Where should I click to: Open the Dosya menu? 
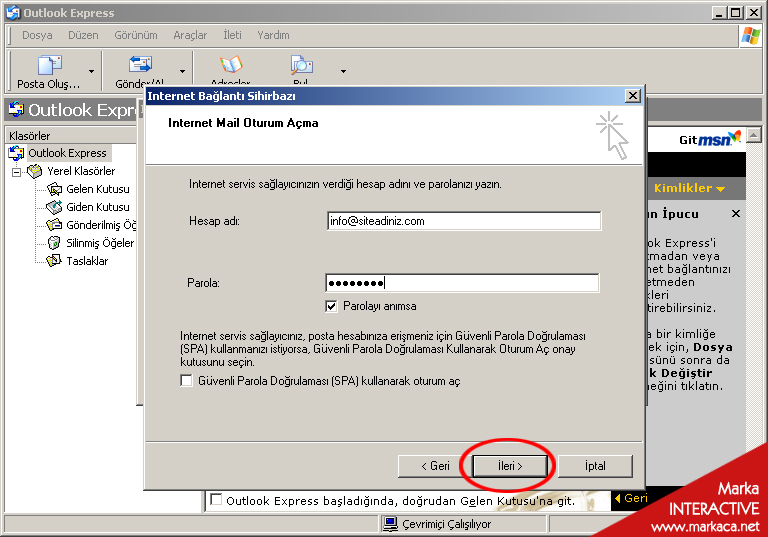tap(37, 35)
